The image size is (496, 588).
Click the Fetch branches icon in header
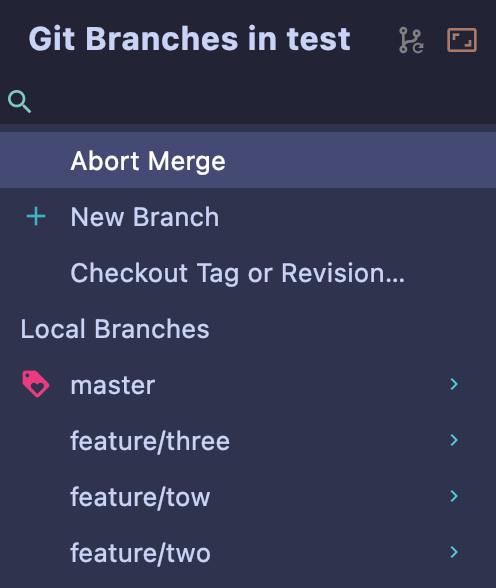(x=411, y=40)
